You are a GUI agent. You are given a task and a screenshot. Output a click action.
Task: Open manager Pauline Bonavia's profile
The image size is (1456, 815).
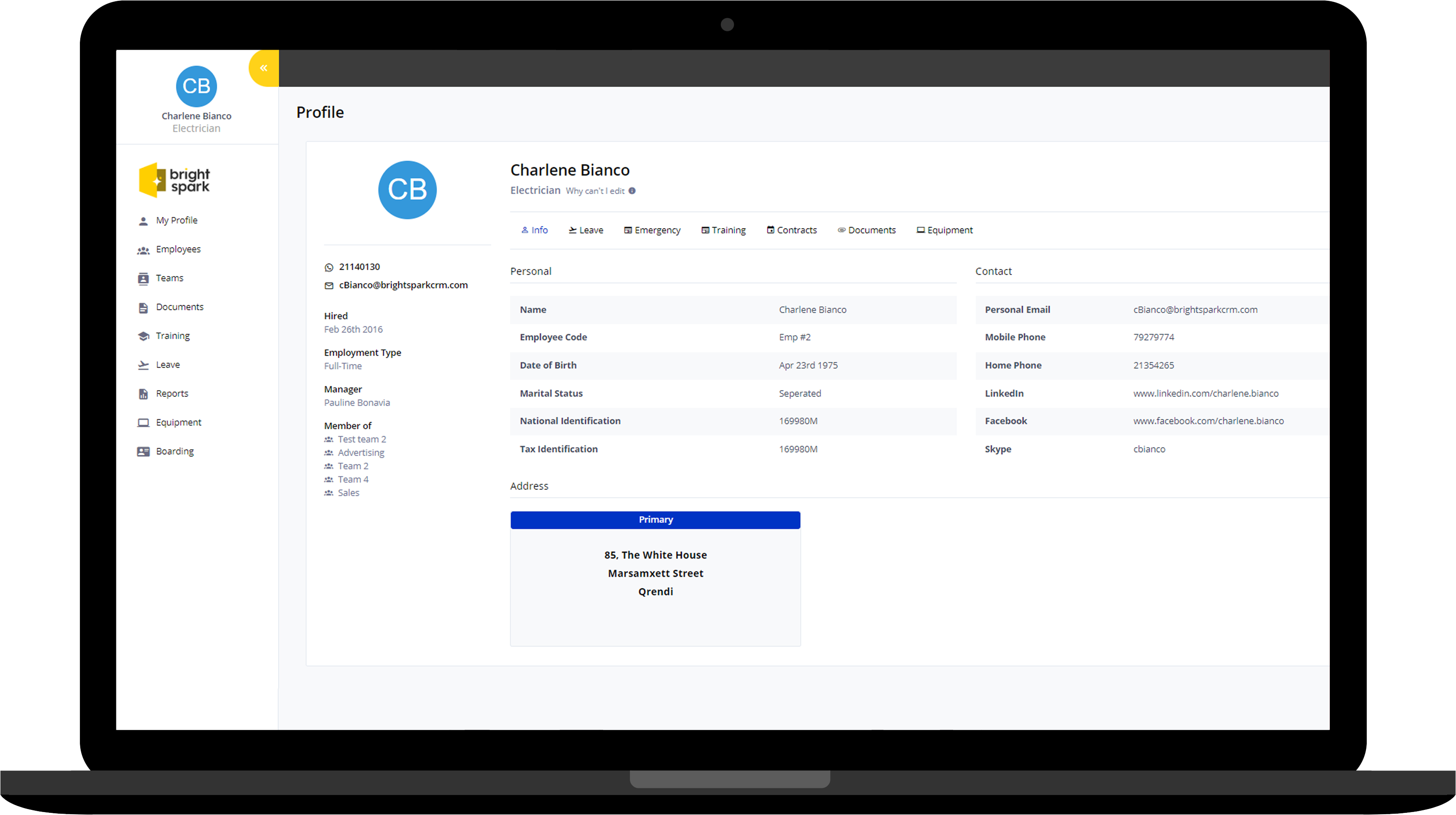[357, 403]
